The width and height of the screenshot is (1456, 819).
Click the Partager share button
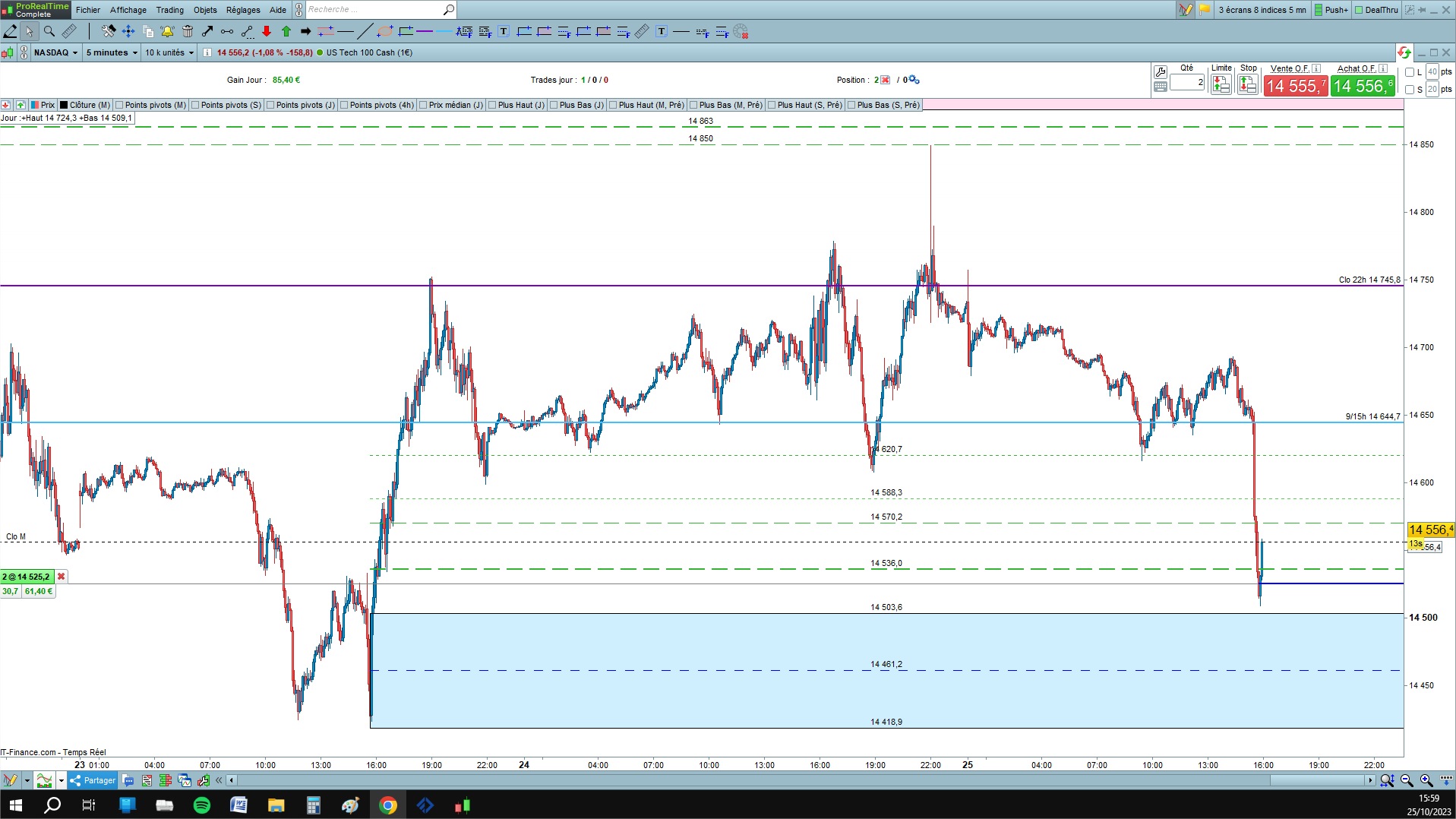(93, 780)
